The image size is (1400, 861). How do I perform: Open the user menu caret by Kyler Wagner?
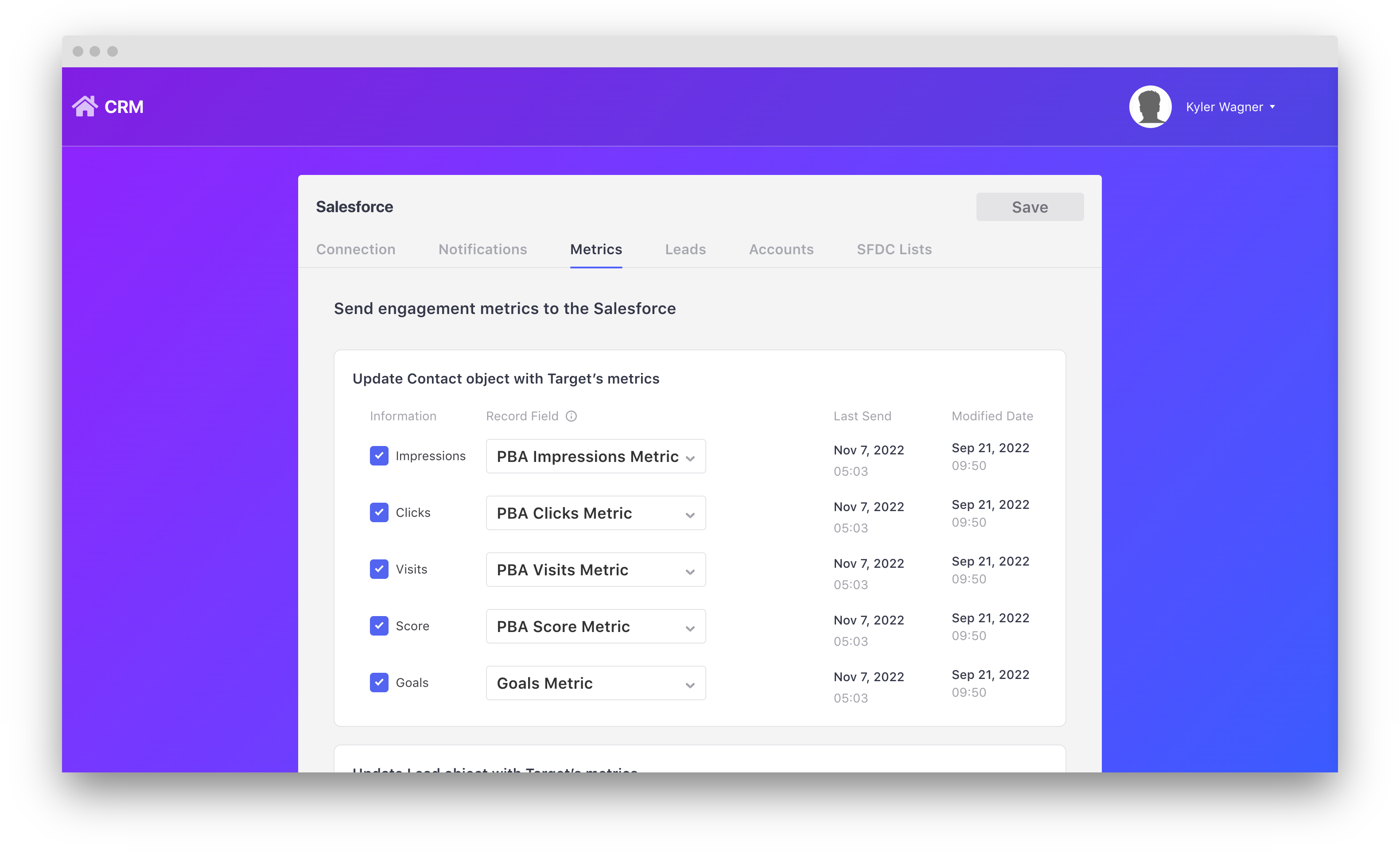(x=1272, y=107)
